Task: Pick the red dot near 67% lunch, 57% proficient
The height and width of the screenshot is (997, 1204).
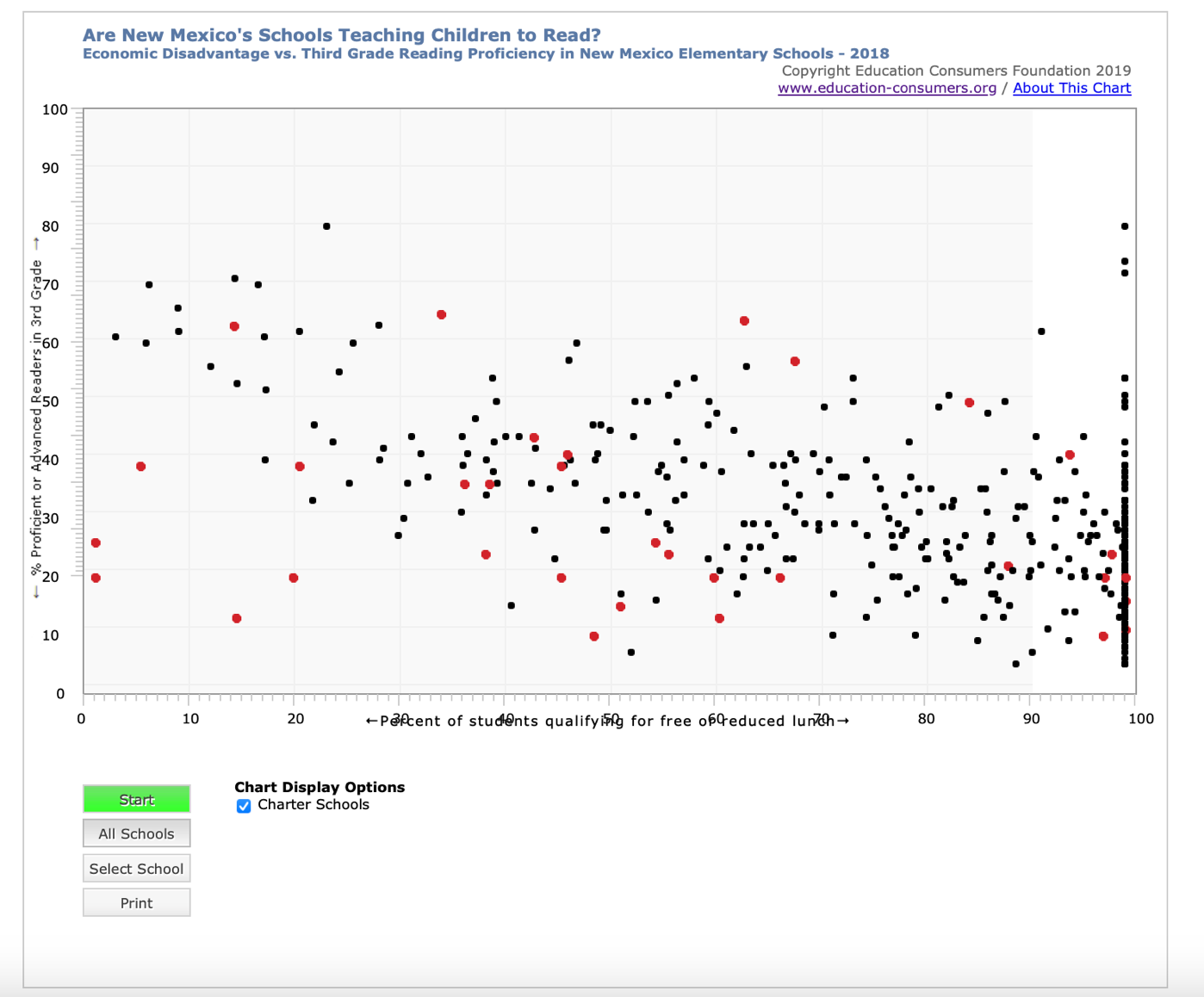Action: pyautogui.click(x=795, y=362)
